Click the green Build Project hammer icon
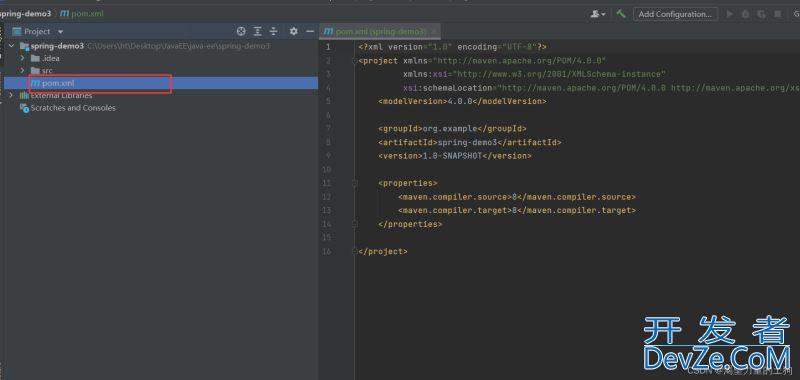The width and height of the screenshot is (800, 380). (x=621, y=14)
